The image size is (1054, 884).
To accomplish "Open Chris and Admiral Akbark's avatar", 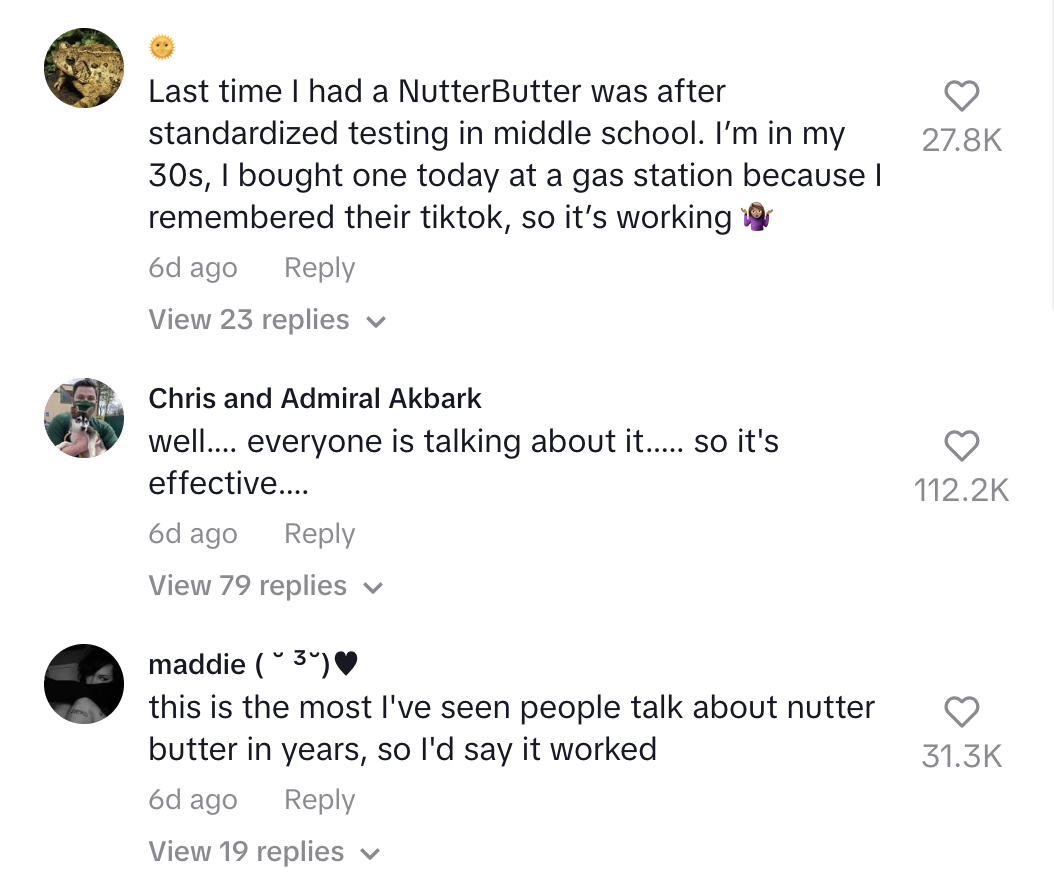I will click(x=84, y=418).
